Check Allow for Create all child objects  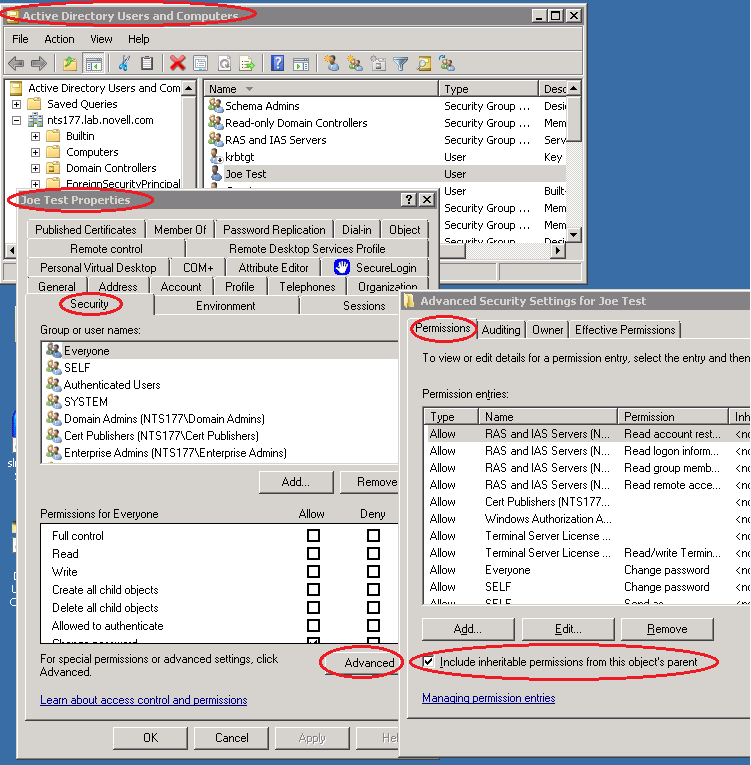[313, 589]
